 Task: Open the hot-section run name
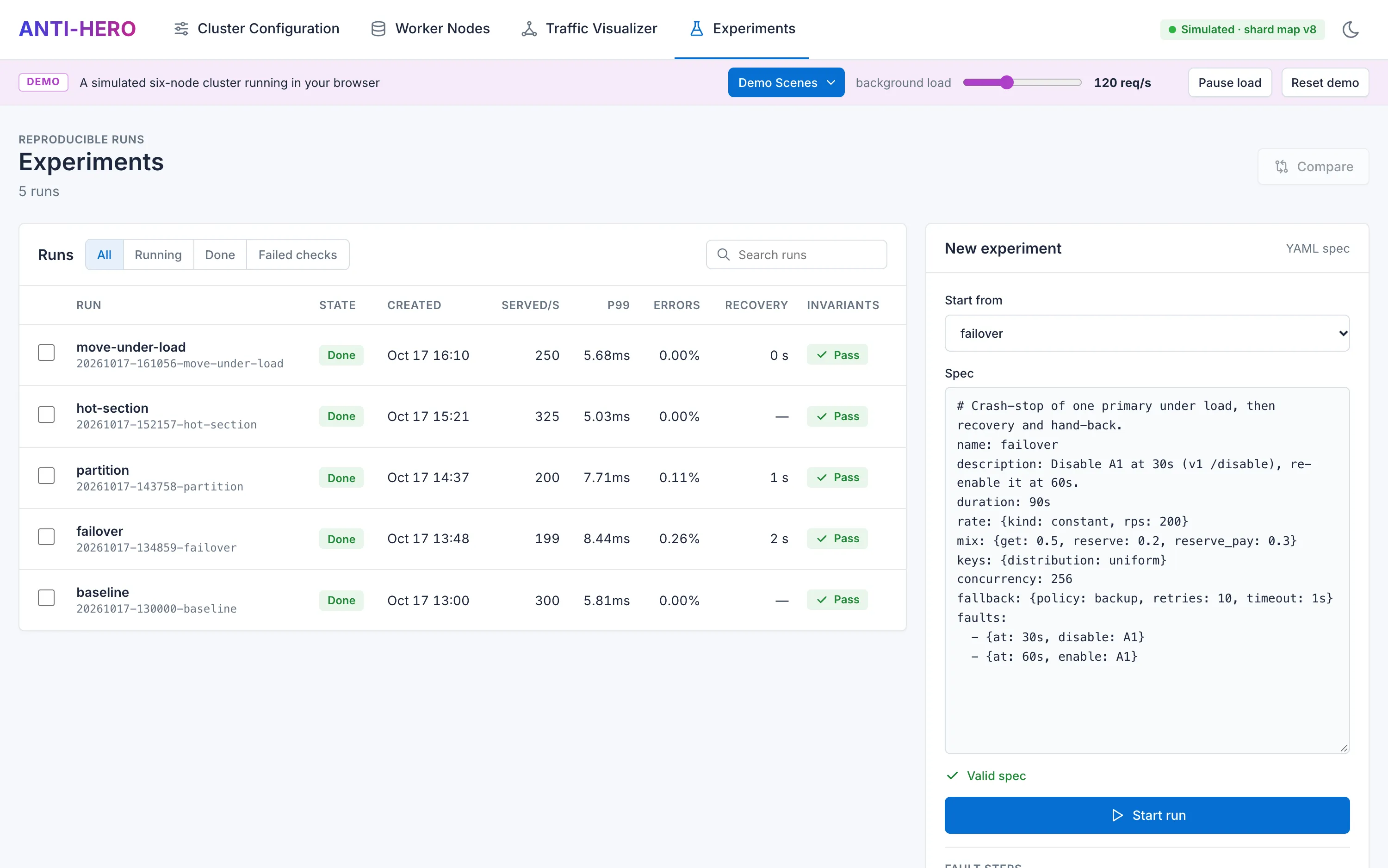(112, 408)
